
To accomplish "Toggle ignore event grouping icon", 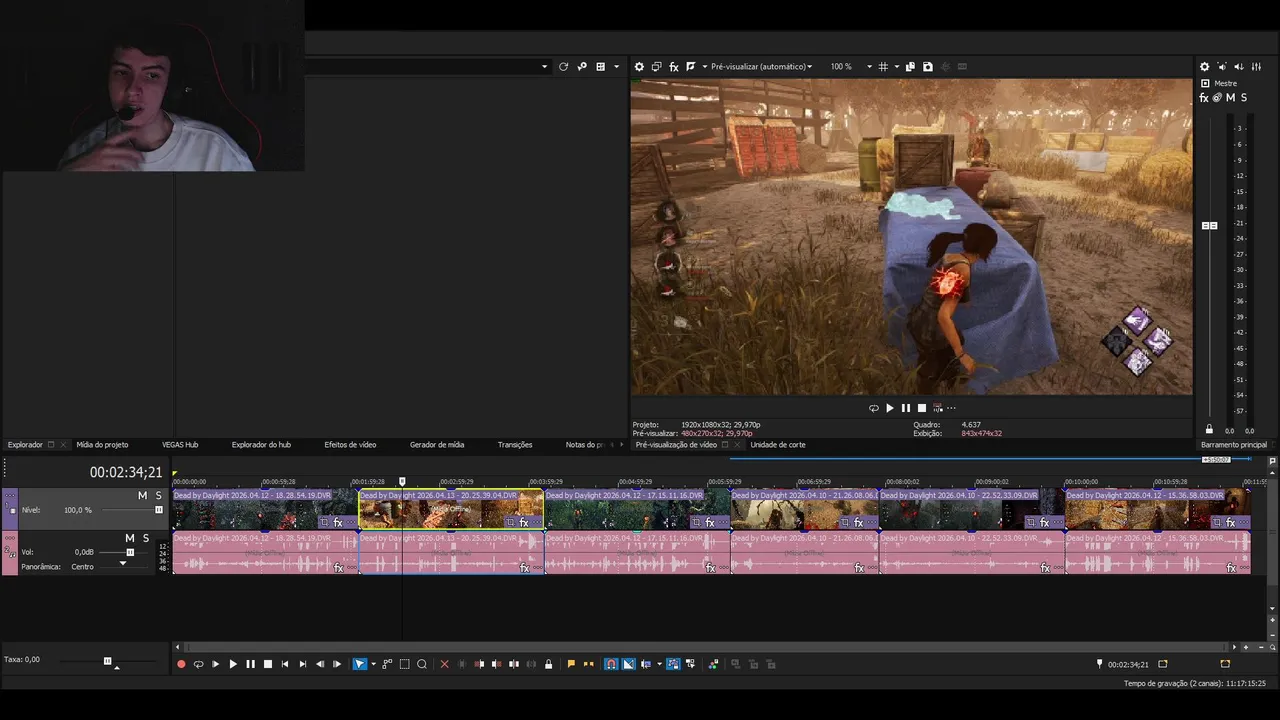I will 690,664.
